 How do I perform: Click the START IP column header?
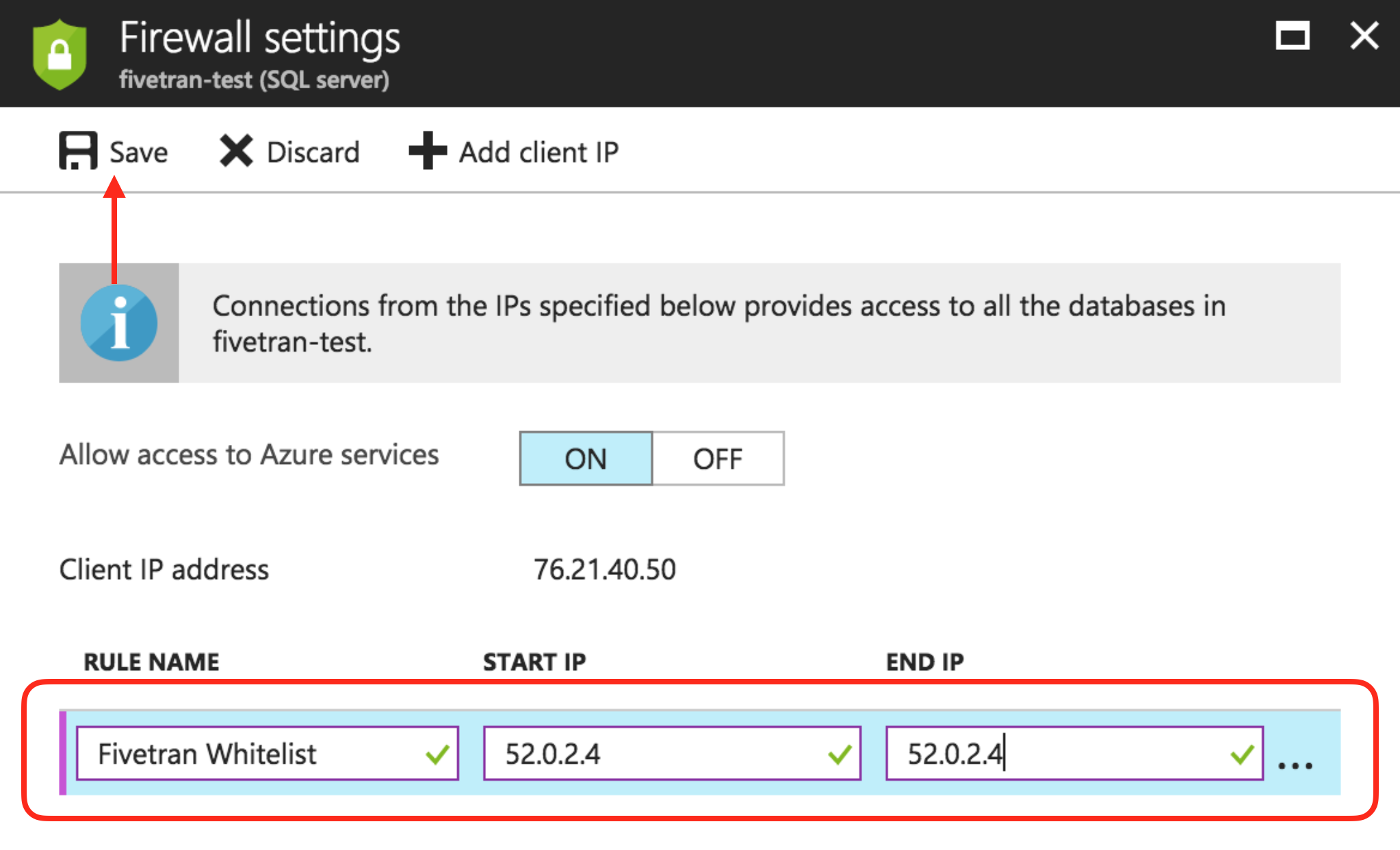[x=534, y=662]
